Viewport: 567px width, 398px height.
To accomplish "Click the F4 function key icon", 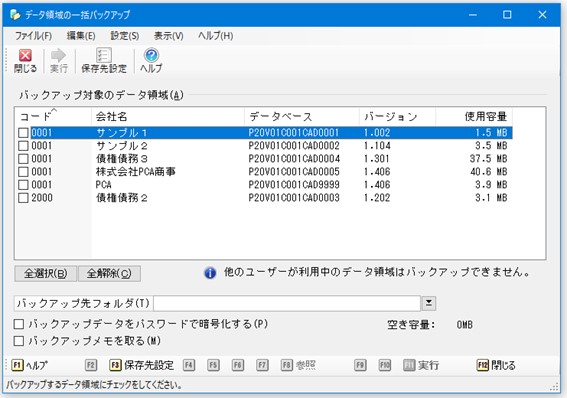I will point(188,365).
